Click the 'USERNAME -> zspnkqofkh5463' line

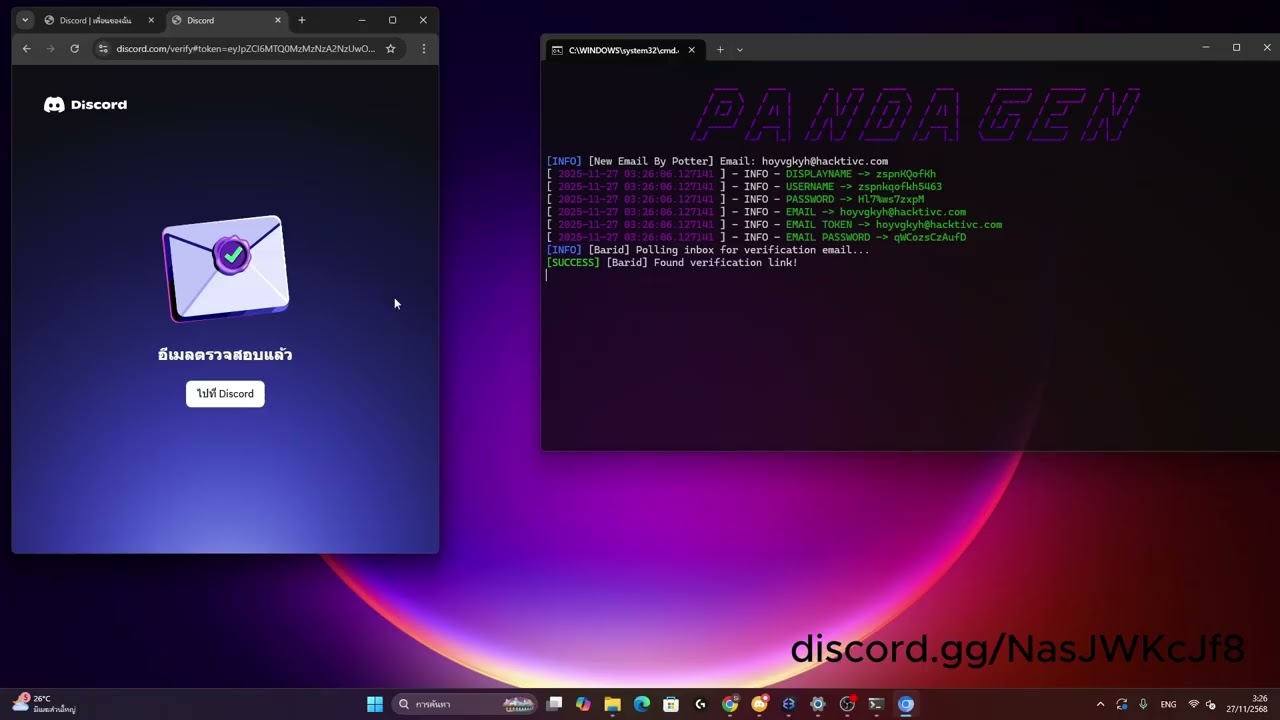pyautogui.click(x=744, y=187)
